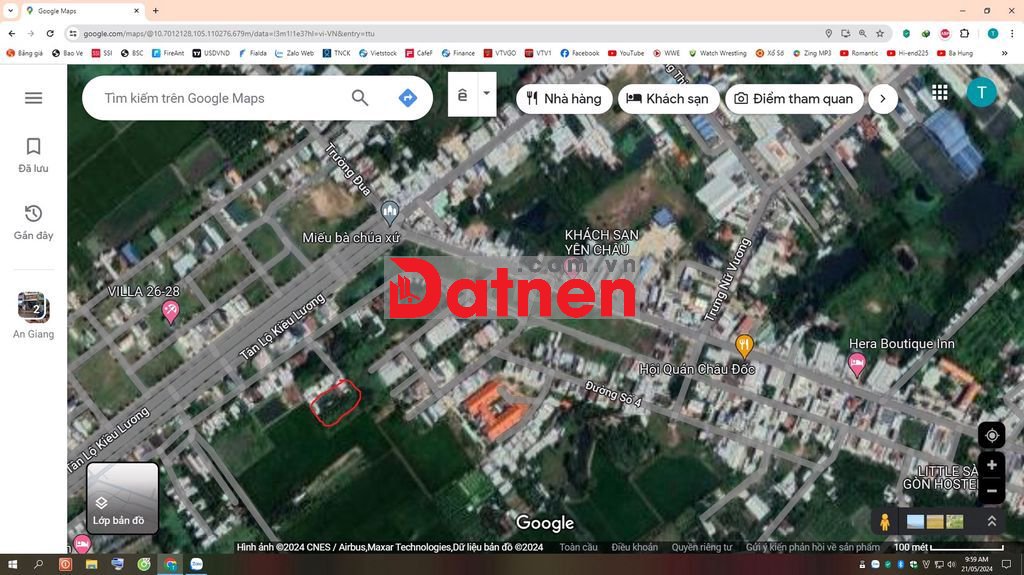
Task: Open the An Giang recent thumbnail
Action: [x=33, y=308]
